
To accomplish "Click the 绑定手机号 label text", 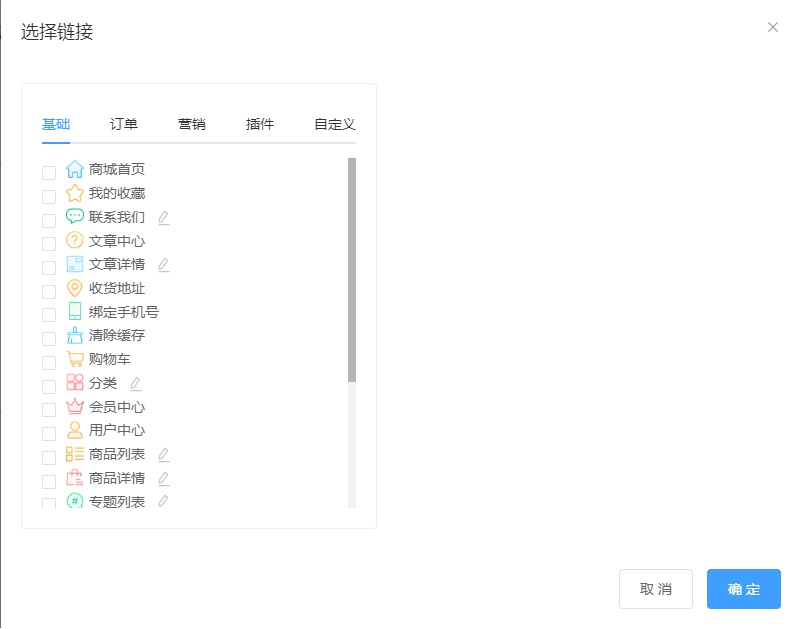I will click(124, 312).
